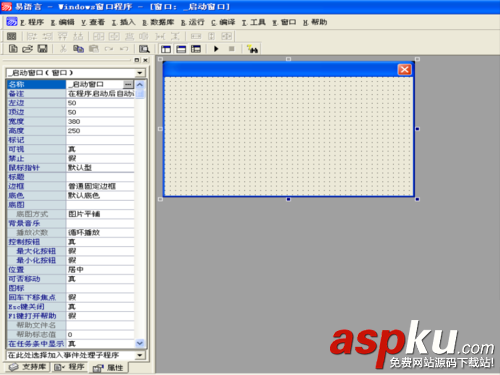Switch to the 支持库 tab
This screenshot has height=375, width=500.
(27, 367)
